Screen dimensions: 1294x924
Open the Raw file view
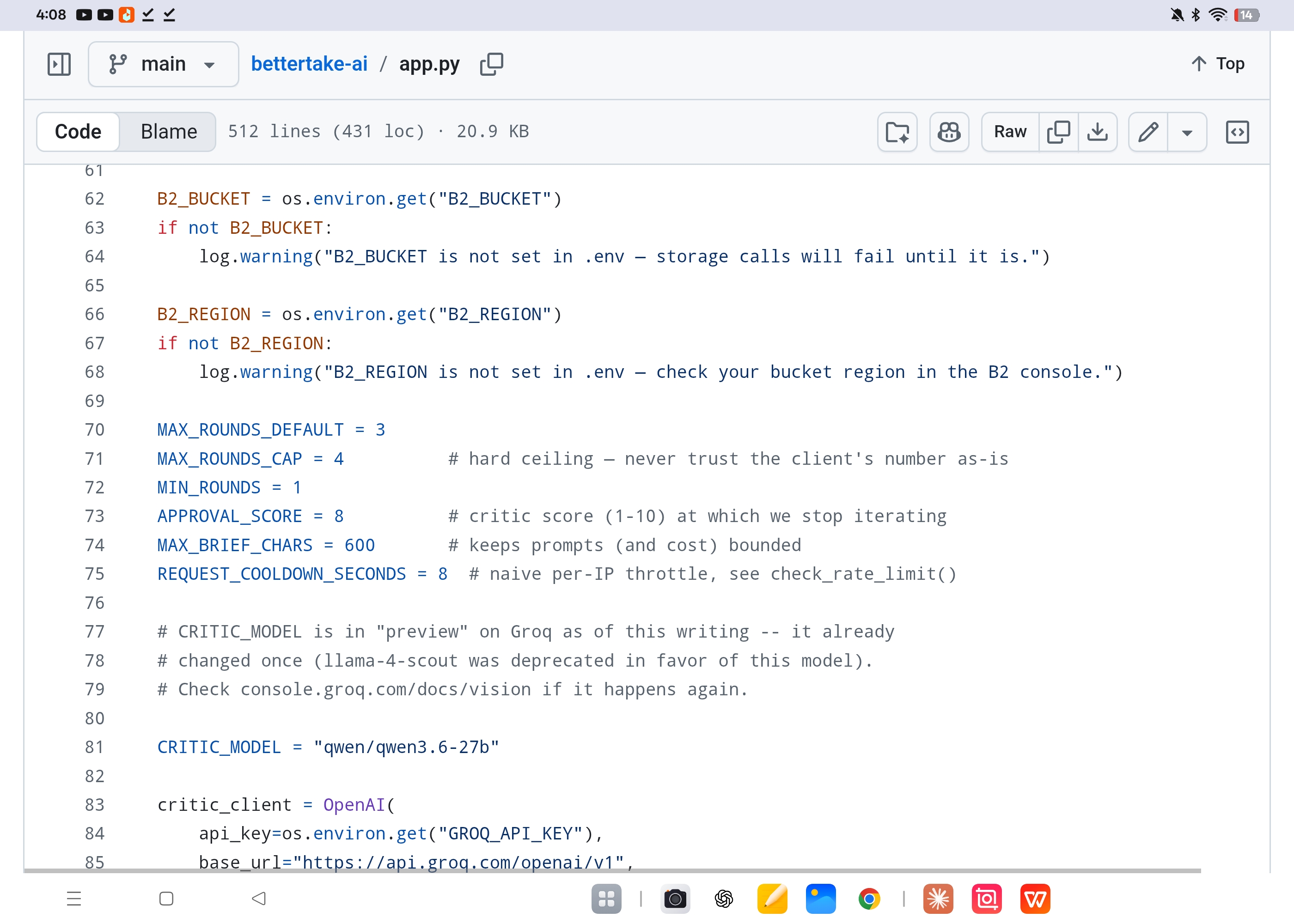tap(1010, 132)
